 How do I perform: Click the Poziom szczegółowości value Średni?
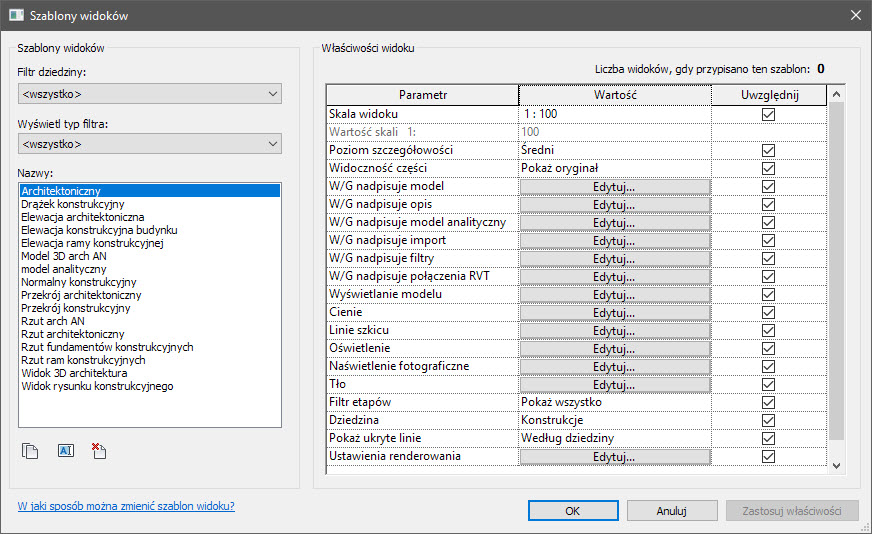click(614, 150)
